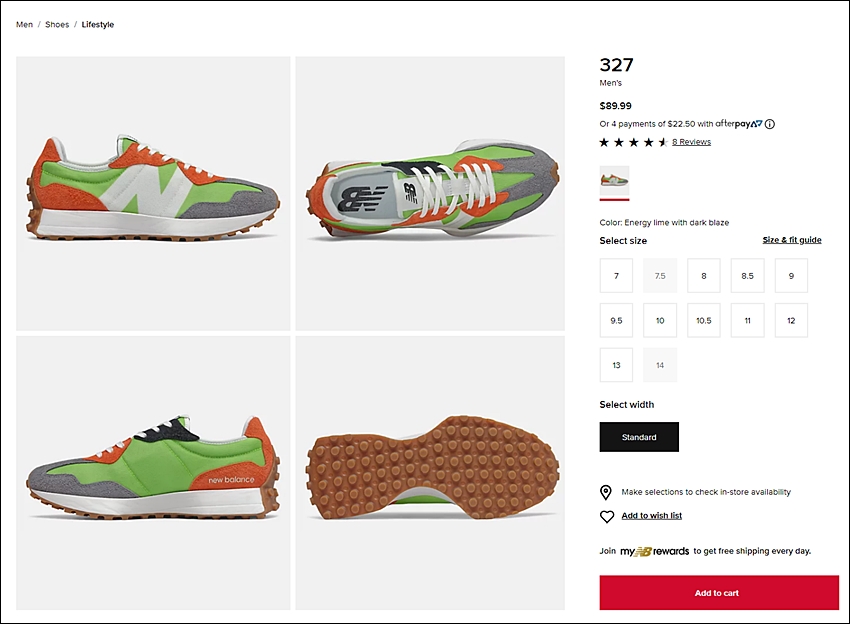Click the wish list heart icon

tap(606, 516)
